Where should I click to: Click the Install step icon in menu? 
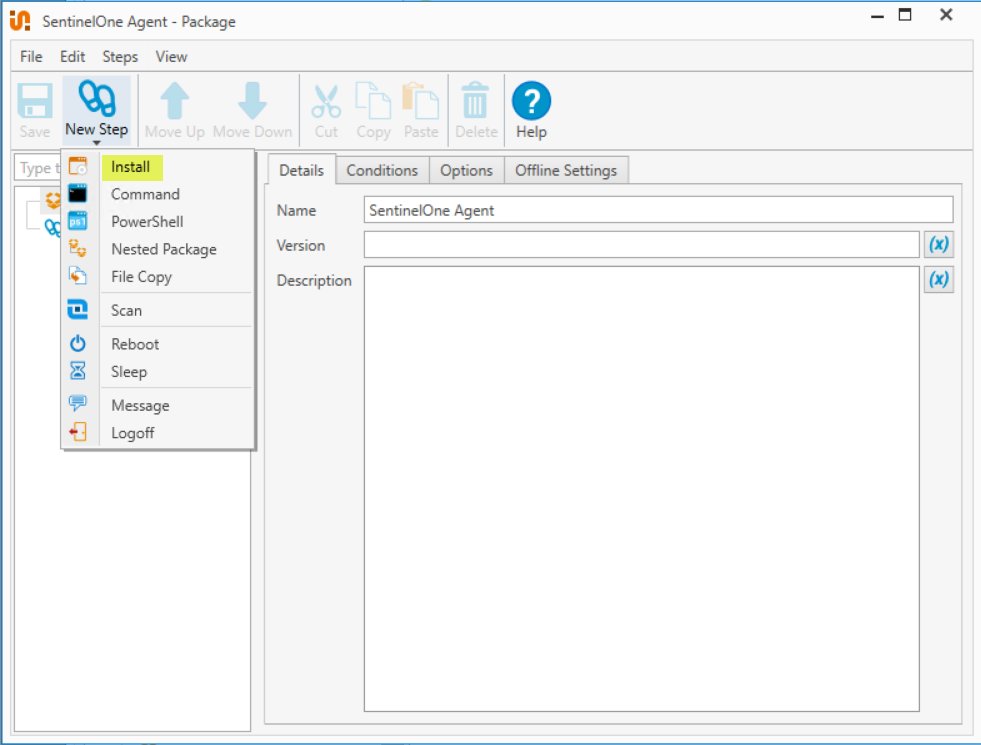tap(78, 166)
